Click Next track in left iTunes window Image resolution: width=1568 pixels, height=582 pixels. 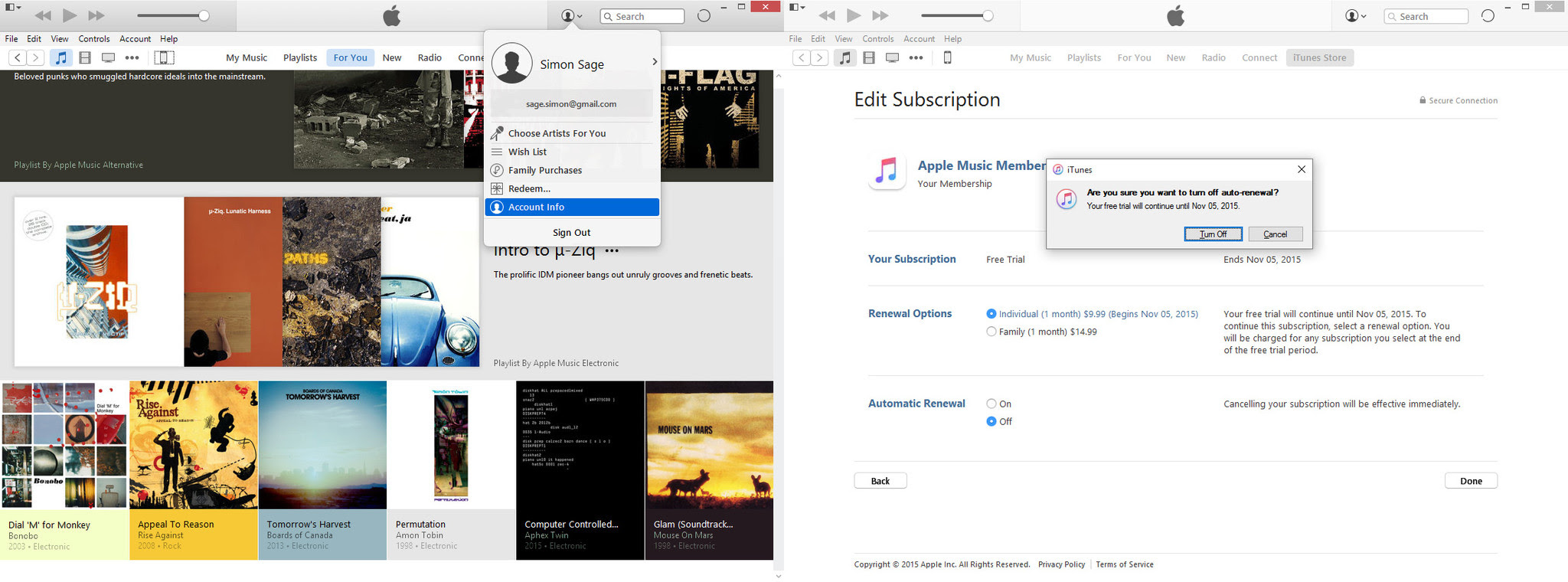pyautogui.click(x=96, y=15)
